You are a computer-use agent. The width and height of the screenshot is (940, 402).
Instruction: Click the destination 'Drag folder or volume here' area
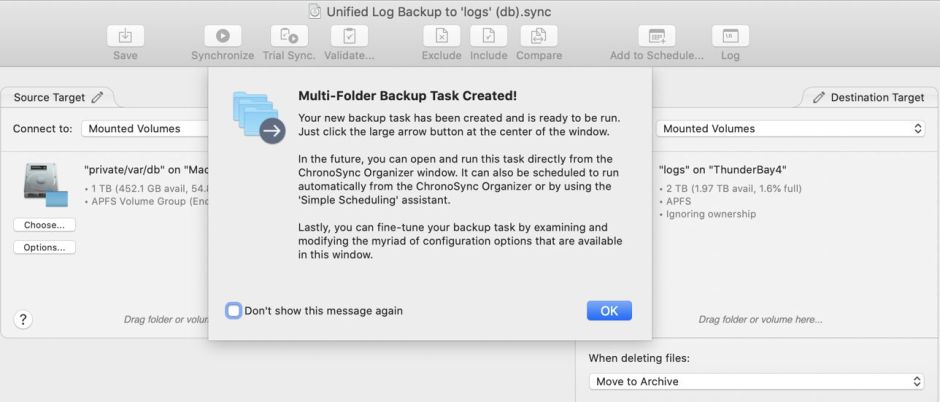point(760,320)
